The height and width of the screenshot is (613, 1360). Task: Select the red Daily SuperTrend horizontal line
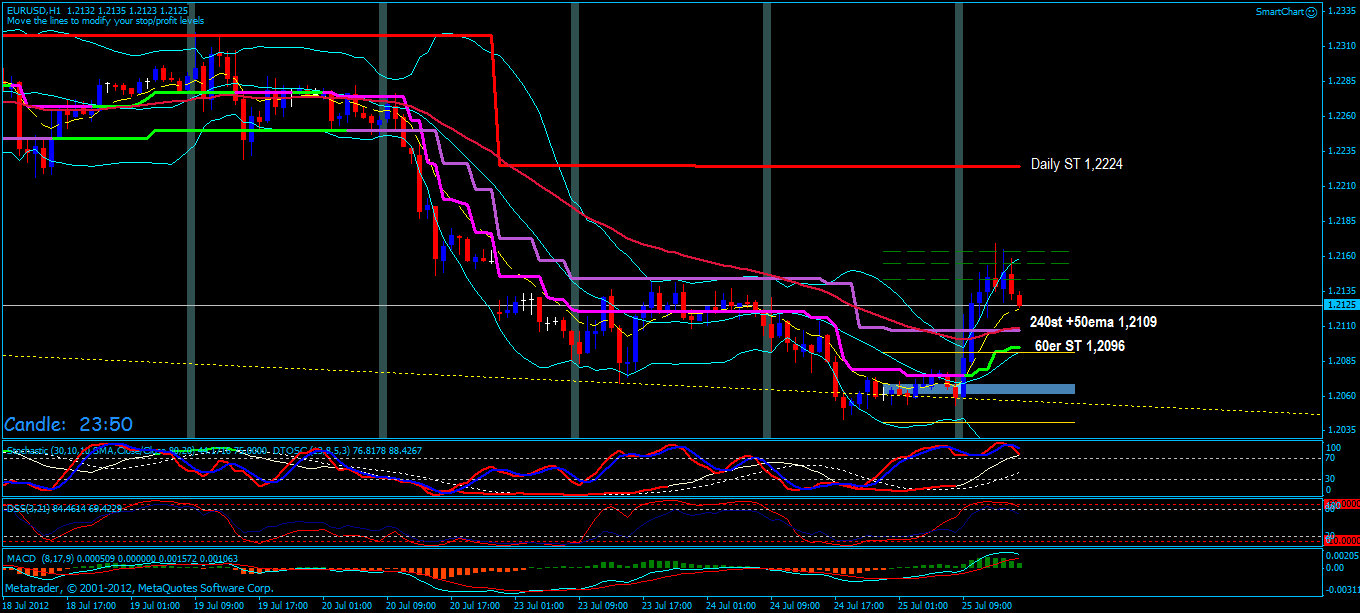750,164
